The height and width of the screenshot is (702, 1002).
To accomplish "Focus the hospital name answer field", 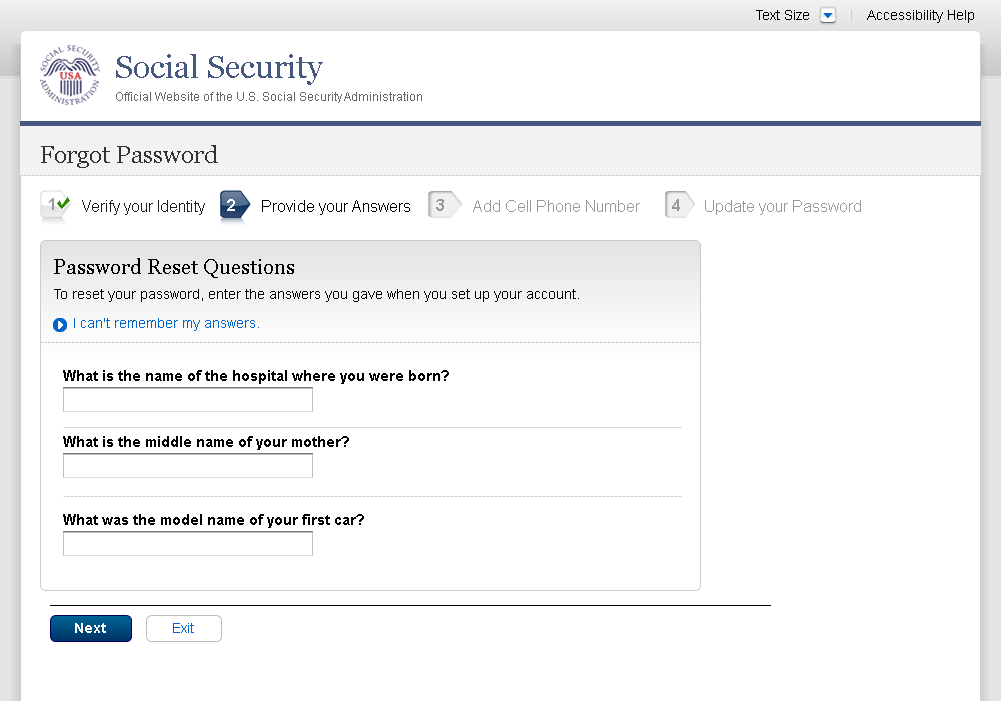I will pyautogui.click(x=188, y=400).
